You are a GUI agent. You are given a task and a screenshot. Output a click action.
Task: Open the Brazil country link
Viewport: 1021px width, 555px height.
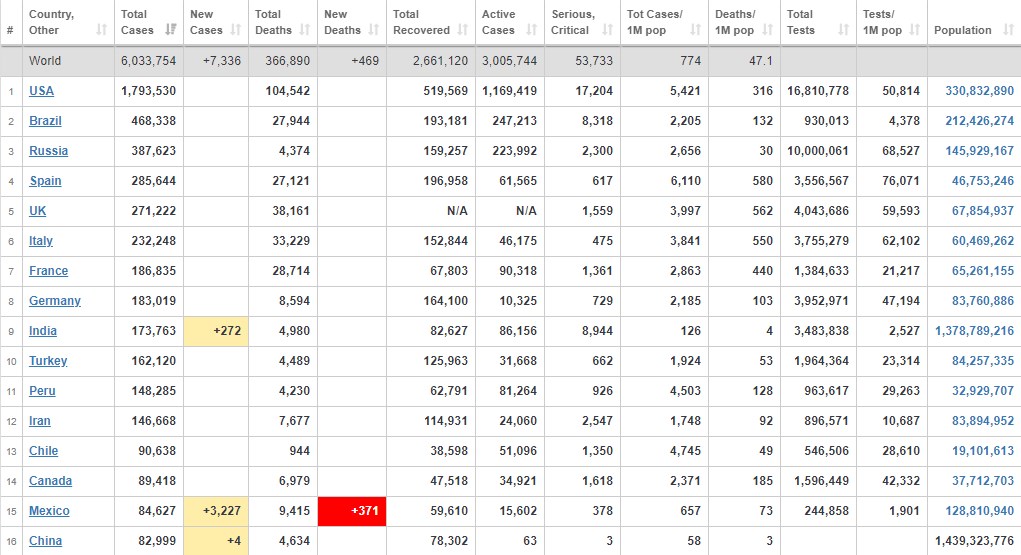(x=45, y=121)
